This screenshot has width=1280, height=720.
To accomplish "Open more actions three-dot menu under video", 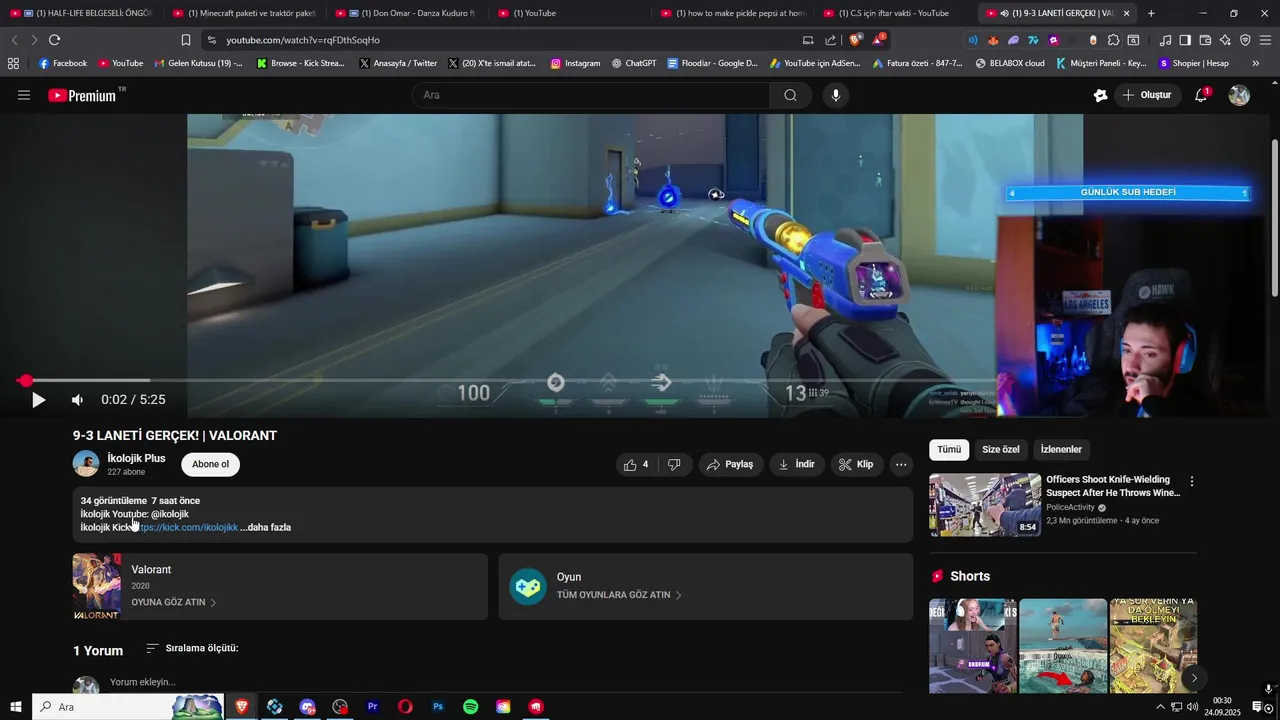I will click(x=901, y=464).
